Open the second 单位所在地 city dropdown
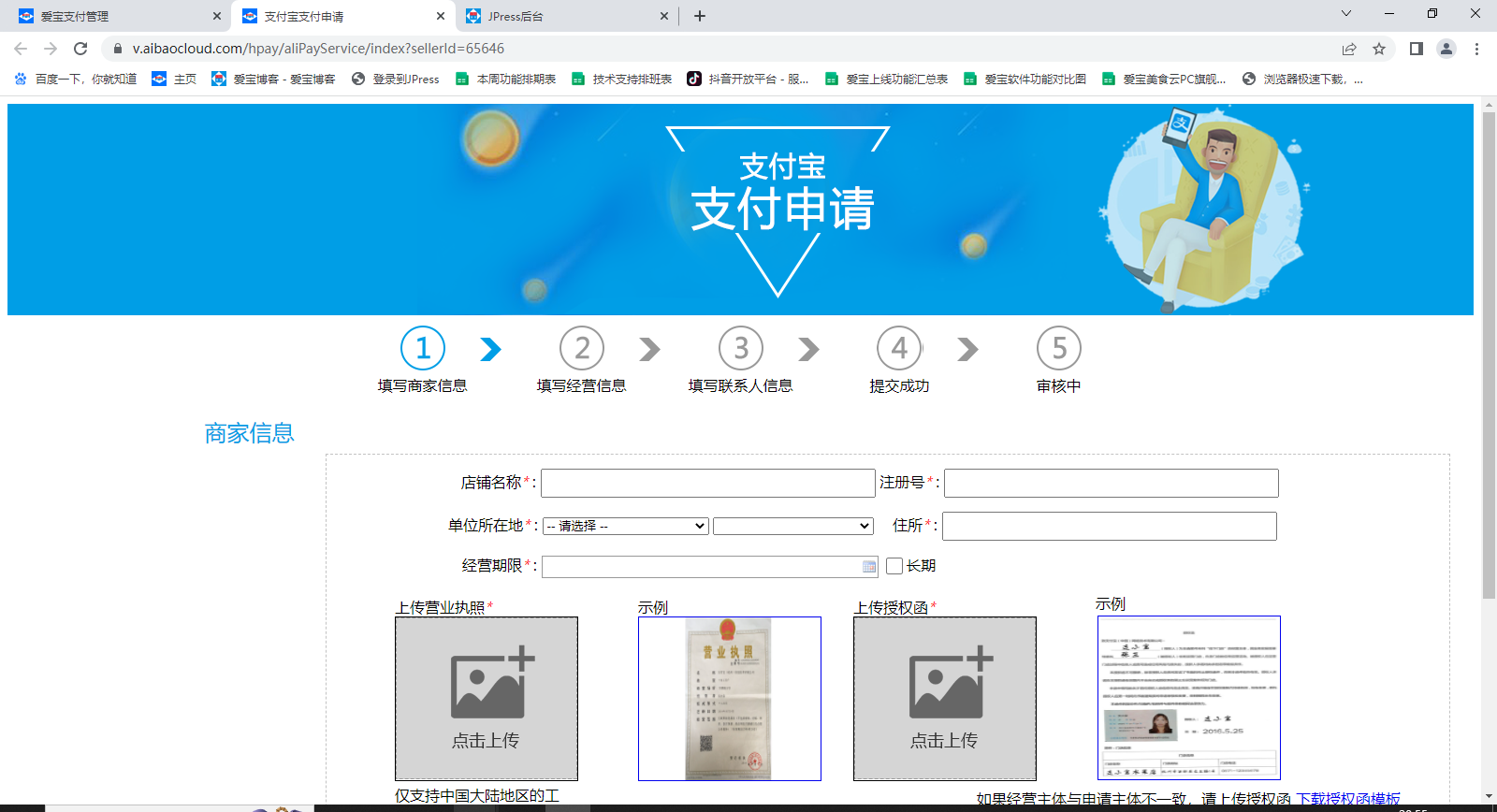 point(792,527)
